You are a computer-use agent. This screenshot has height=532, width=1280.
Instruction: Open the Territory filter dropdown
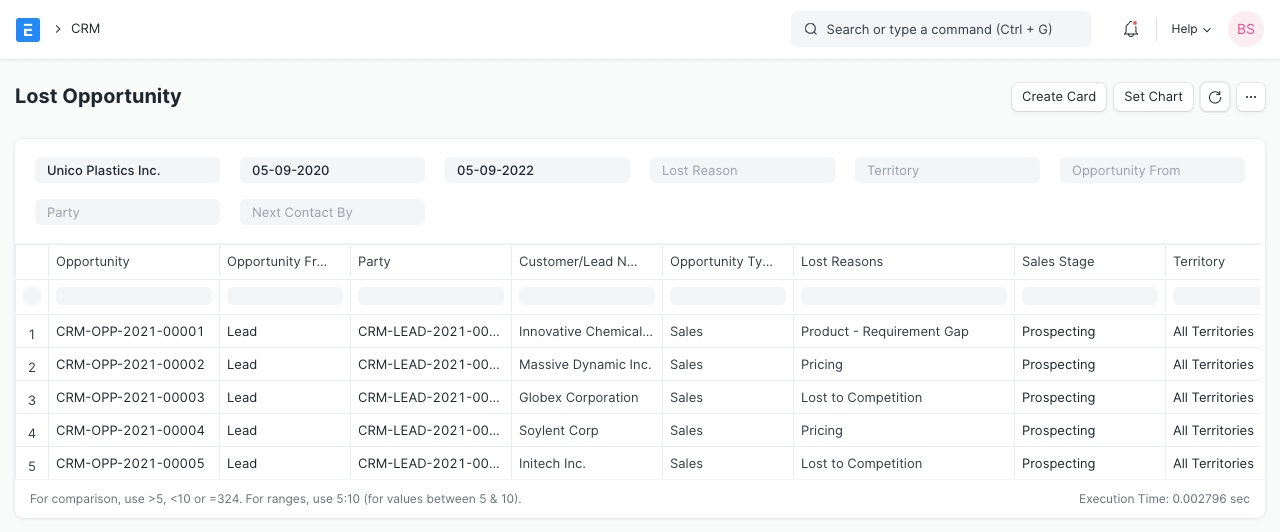click(947, 171)
